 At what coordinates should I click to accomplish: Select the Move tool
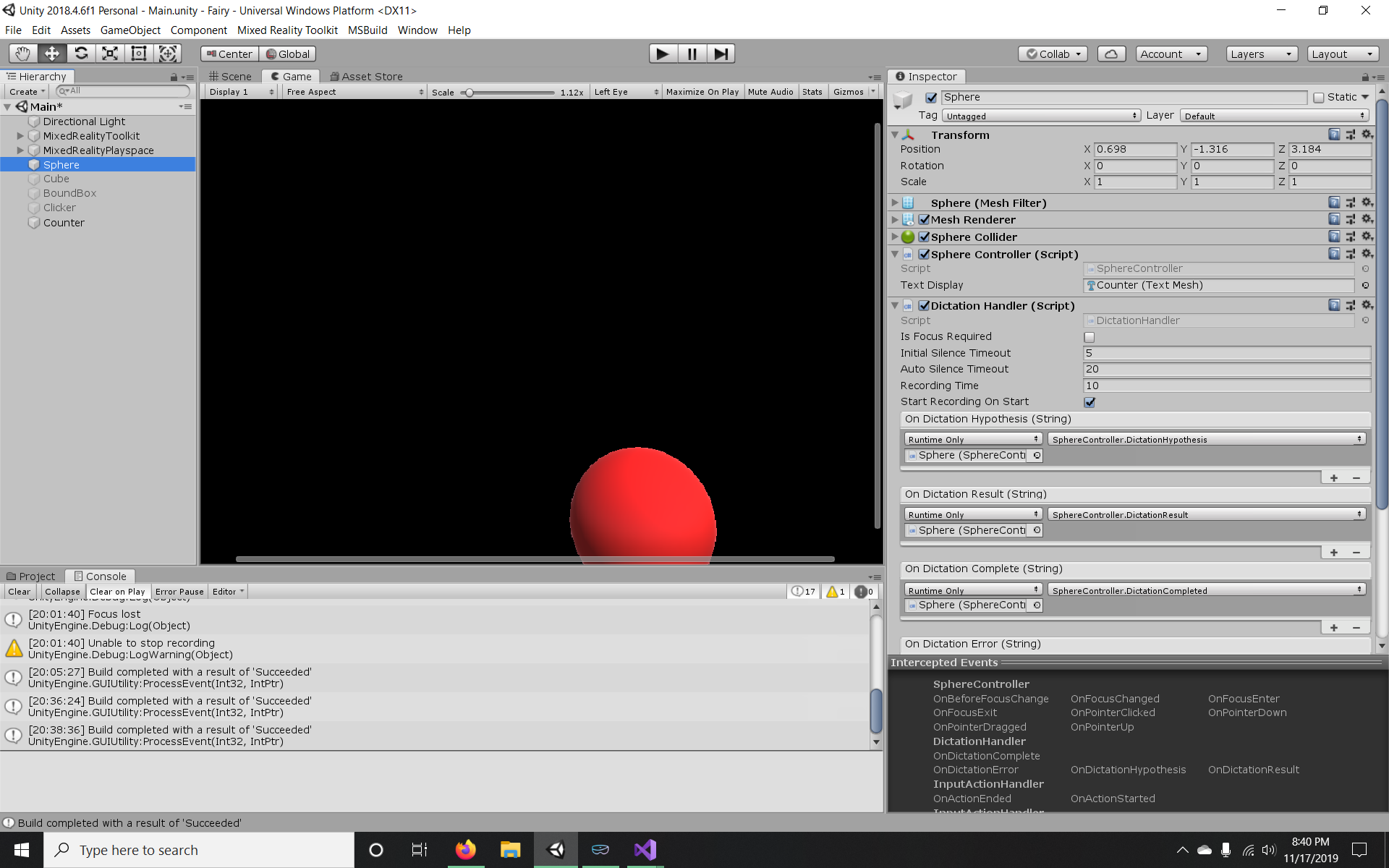tap(51, 53)
